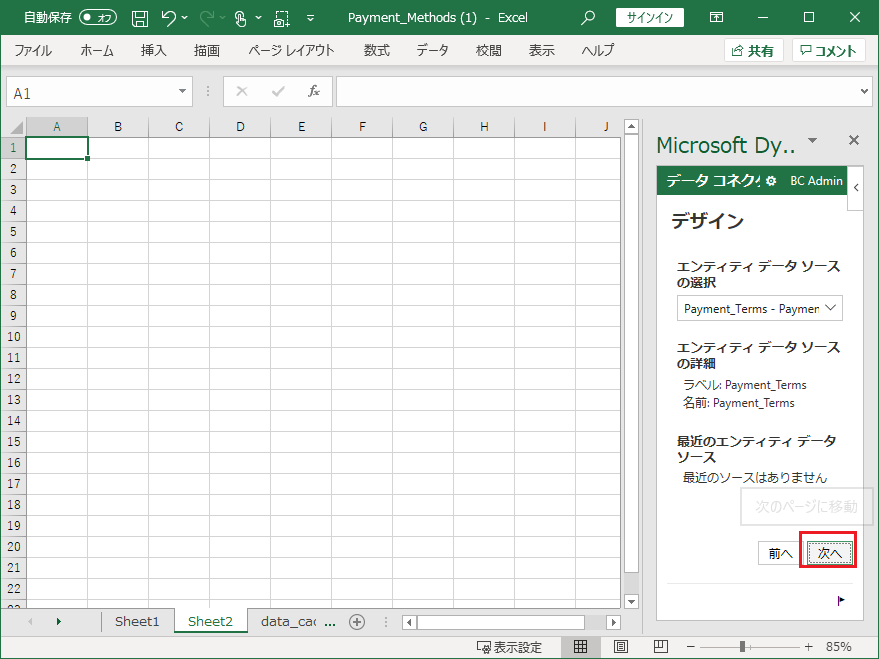
Task: Open the データ tab
Action: click(x=432, y=50)
